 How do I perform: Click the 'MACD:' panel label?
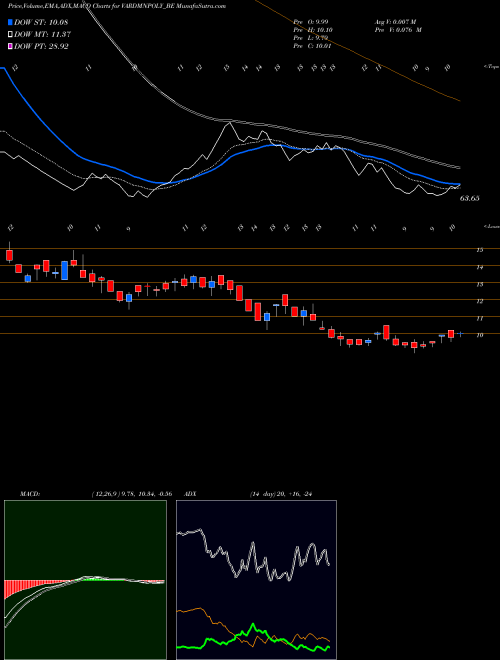[x=29, y=494]
